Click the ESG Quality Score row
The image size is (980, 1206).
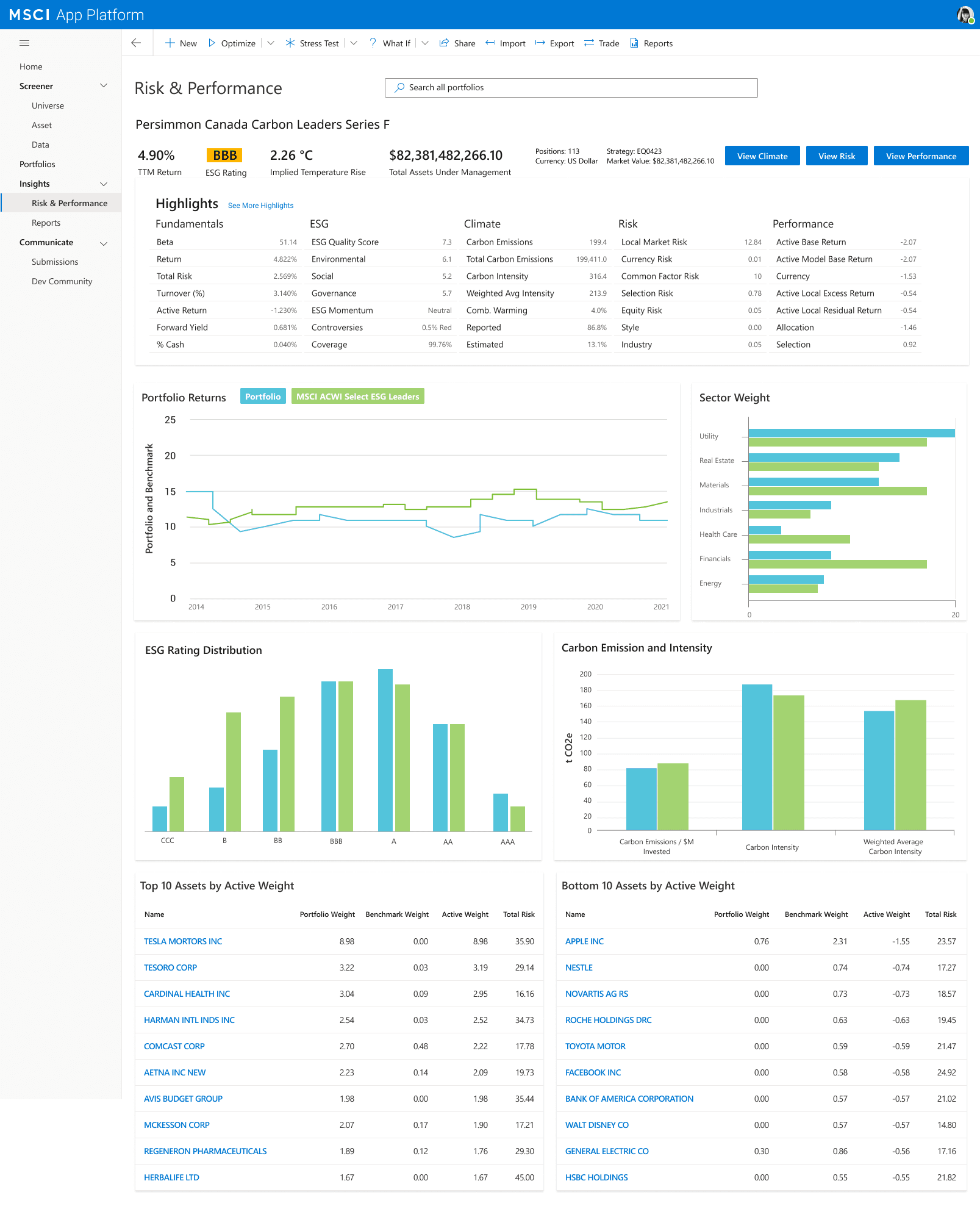coord(382,242)
